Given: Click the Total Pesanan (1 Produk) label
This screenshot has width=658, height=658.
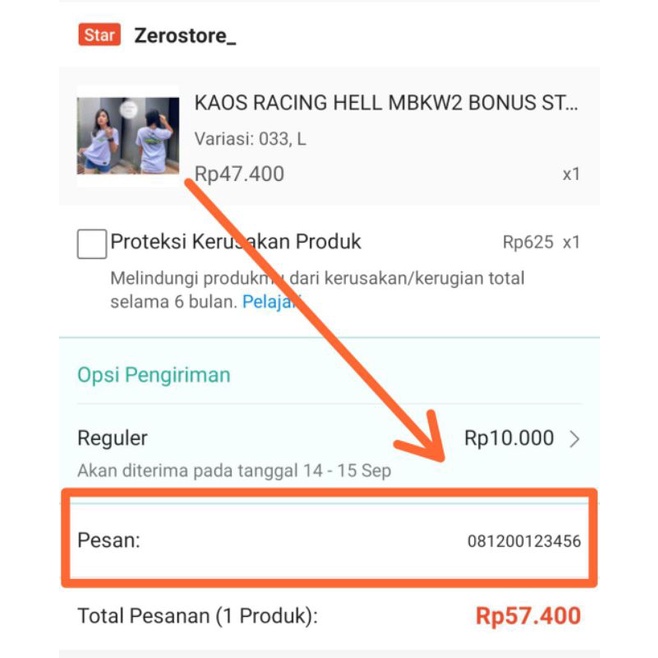Looking at the screenshot, I should 198,616.
